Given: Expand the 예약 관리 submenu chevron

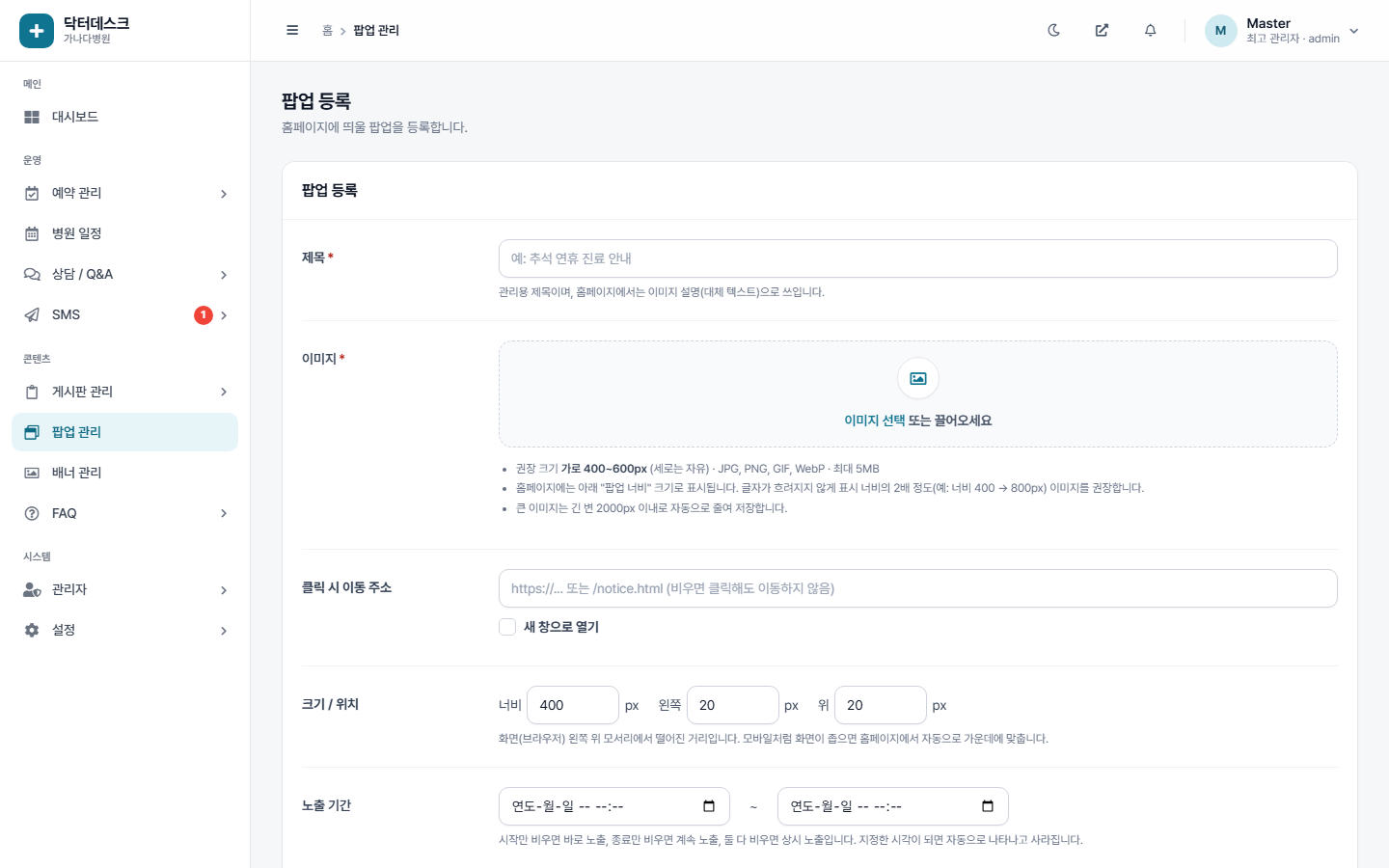Looking at the screenshot, I should pos(224,194).
